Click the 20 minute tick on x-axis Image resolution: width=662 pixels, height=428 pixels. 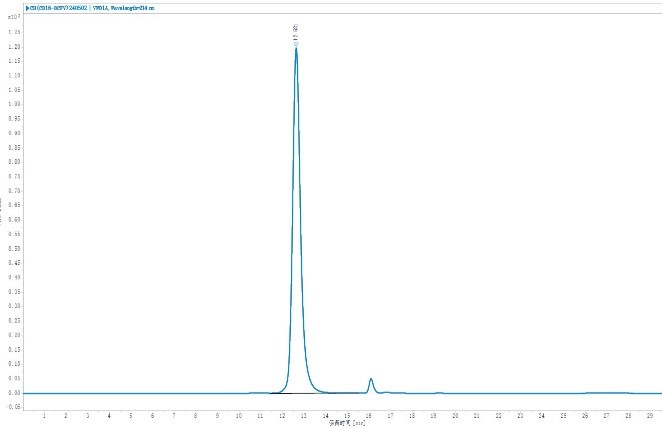[455, 414]
